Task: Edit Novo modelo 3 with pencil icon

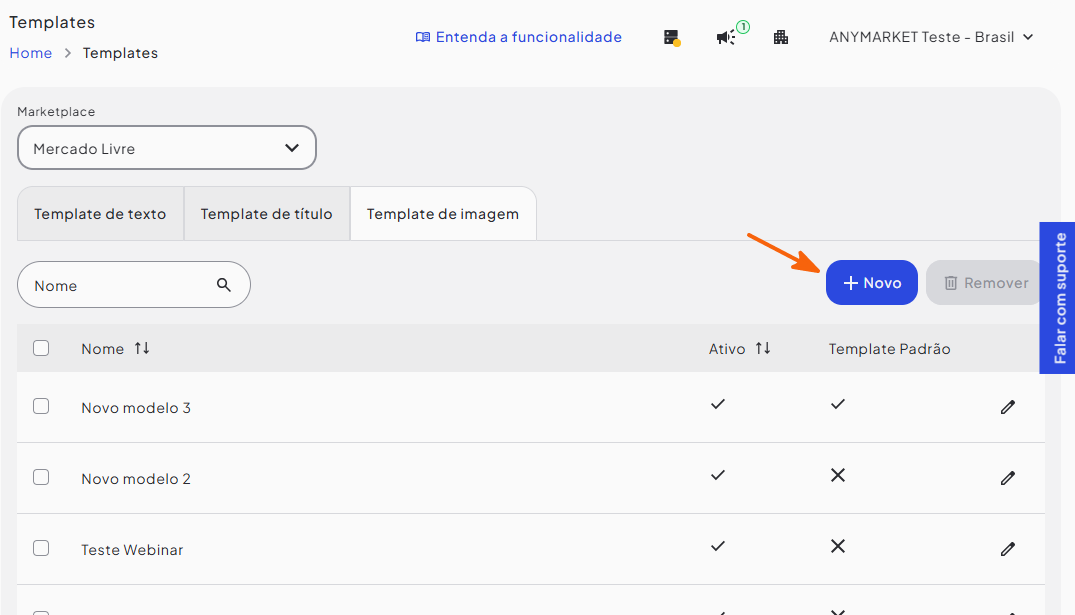Action: (x=1007, y=407)
